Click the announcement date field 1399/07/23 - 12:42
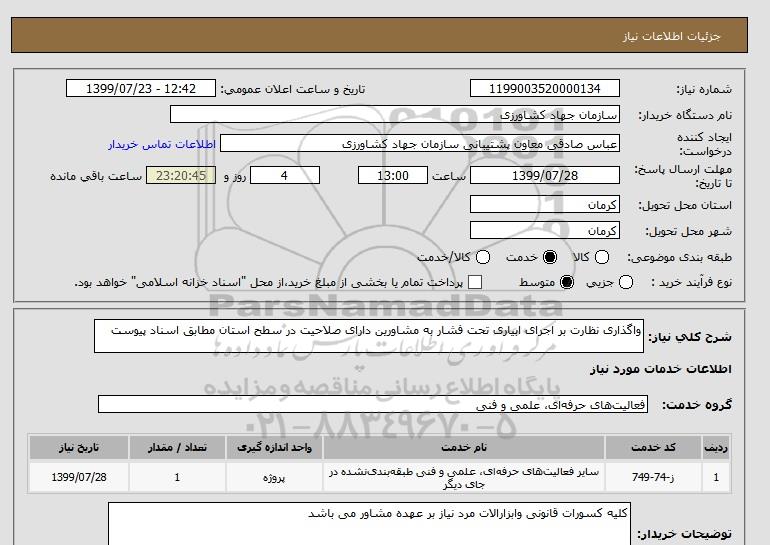This screenshot has height=545, width=770. pyautogui.click(x=141, y=89)
